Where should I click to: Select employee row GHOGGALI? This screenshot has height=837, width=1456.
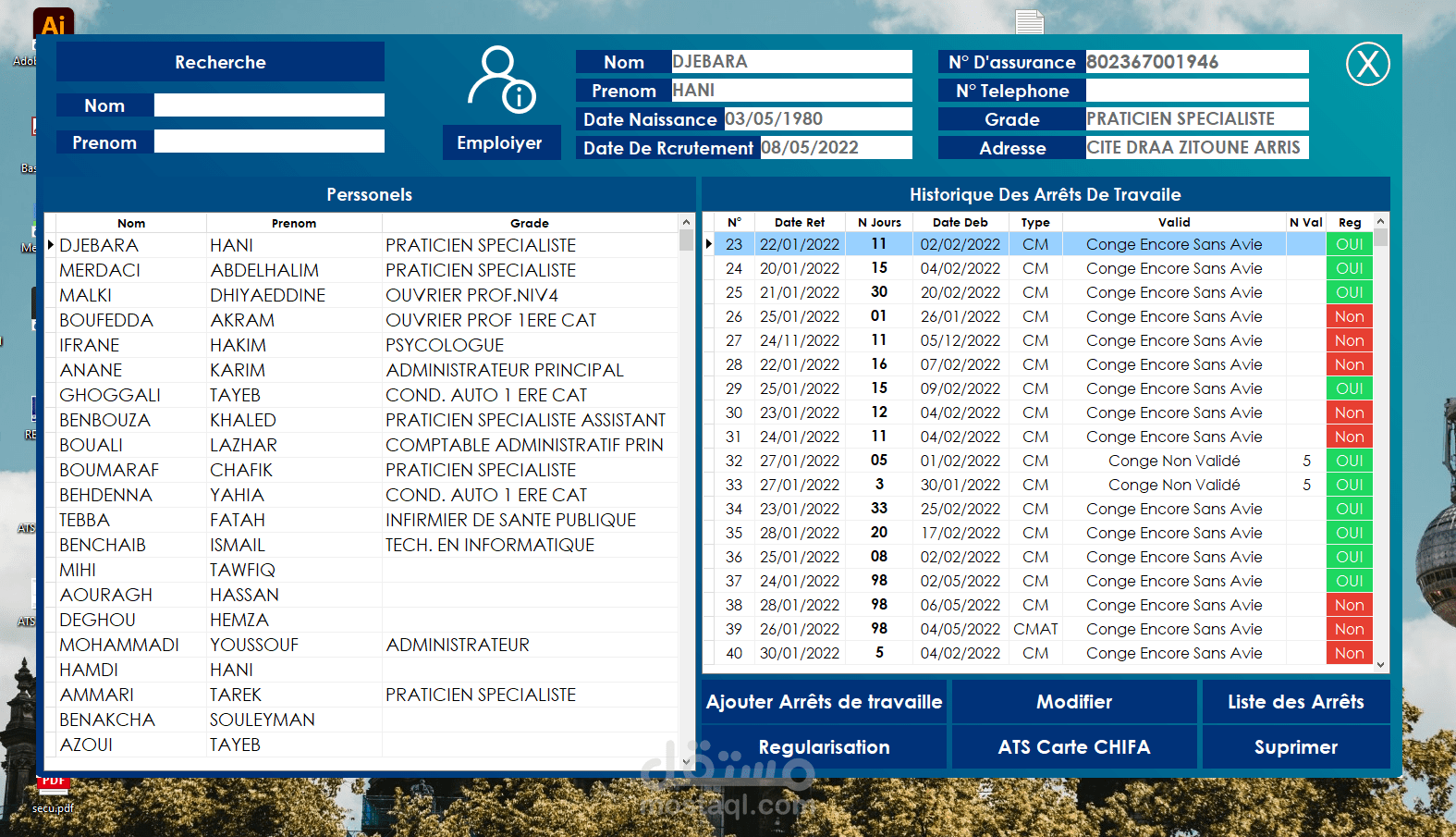pos(361,395)
